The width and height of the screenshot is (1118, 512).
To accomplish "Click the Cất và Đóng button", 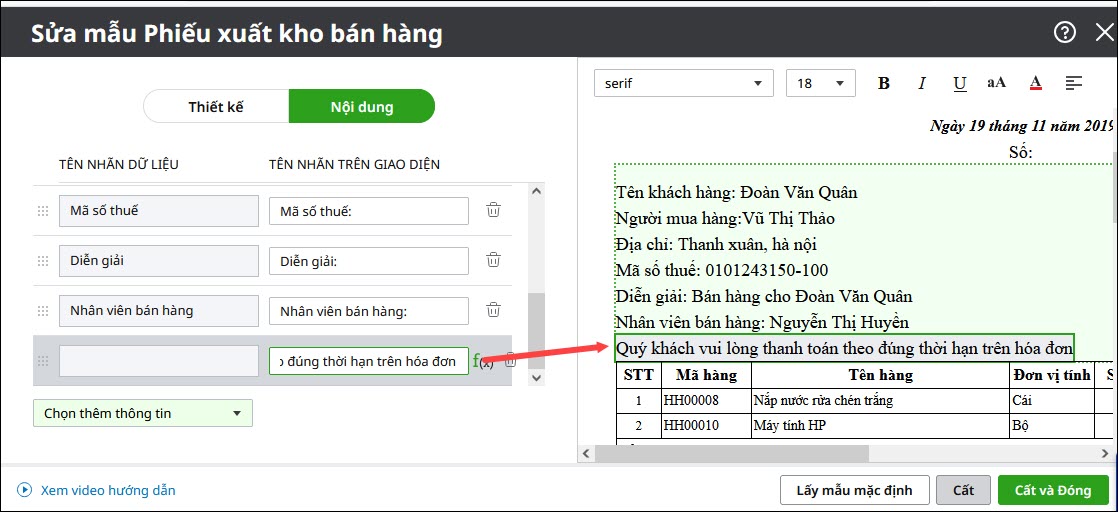I will pyautogui.click(x=1053, y=491).
